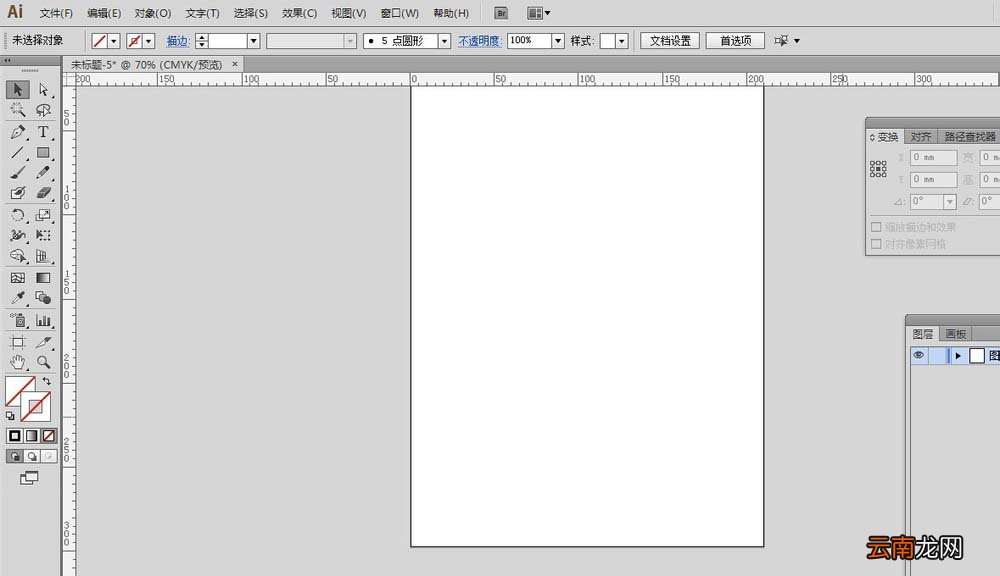Click 文档设置 button
Viewport: 1000px width, 576px height.
670,41
